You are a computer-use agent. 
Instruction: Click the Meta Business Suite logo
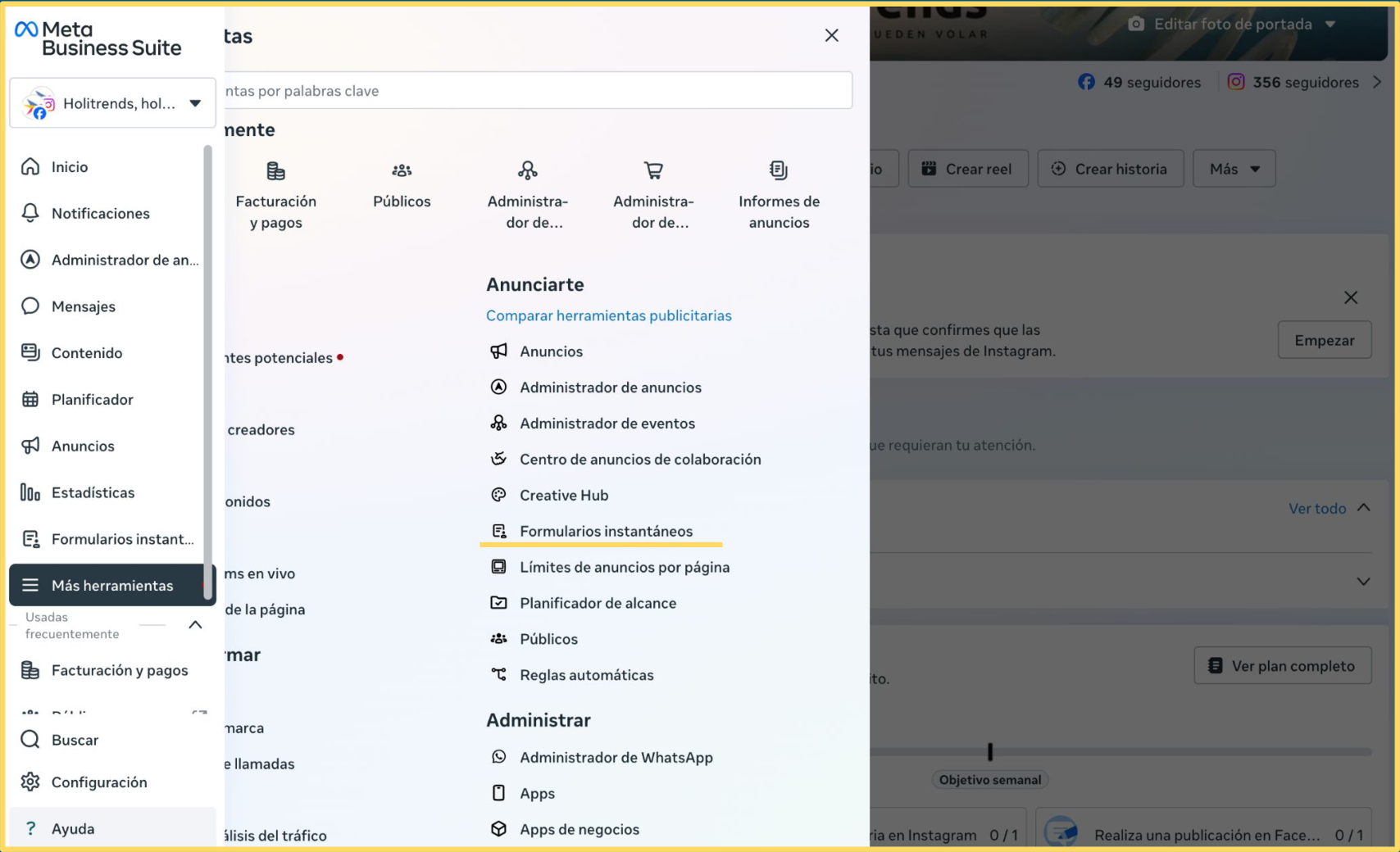pos(98,39)
